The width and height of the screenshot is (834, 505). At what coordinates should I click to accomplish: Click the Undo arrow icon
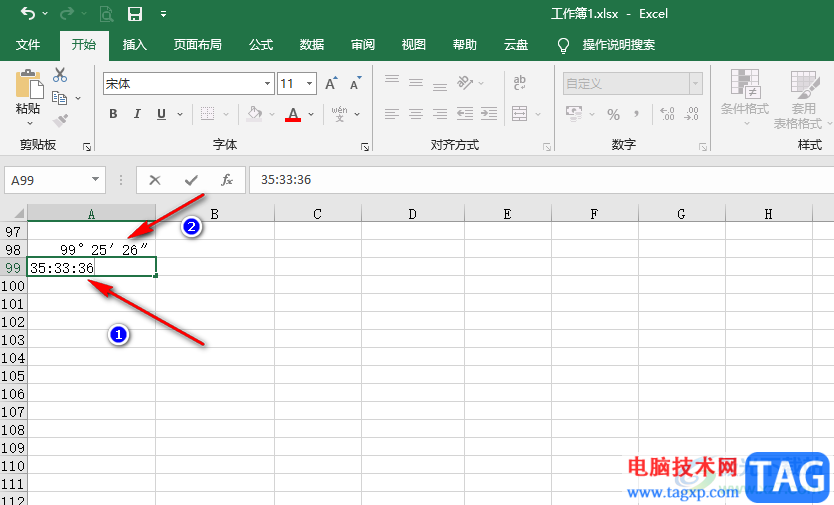(x=28, y=13)
